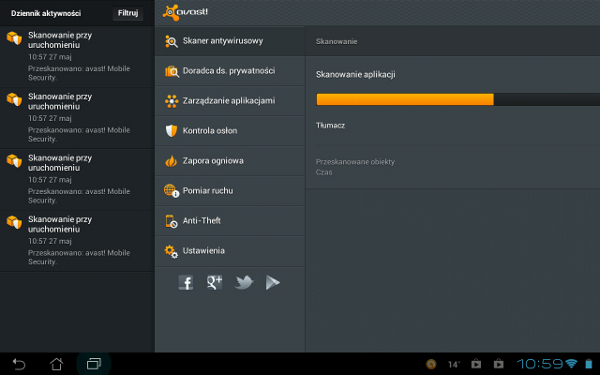Screen dimensions: 600x375
Task: Click the 14° weather notification
Action: coord(453,365)
